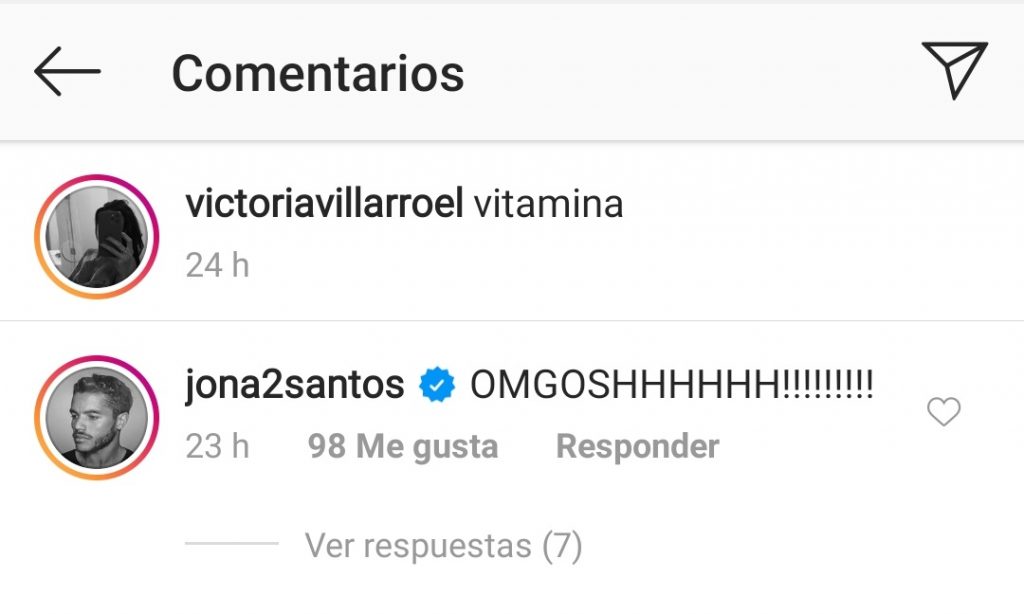Image resolution: width=1024 pixels, height=614 pixels.
Task: Open victoriavillarroel's story avatar
Action: pos(97,236)
